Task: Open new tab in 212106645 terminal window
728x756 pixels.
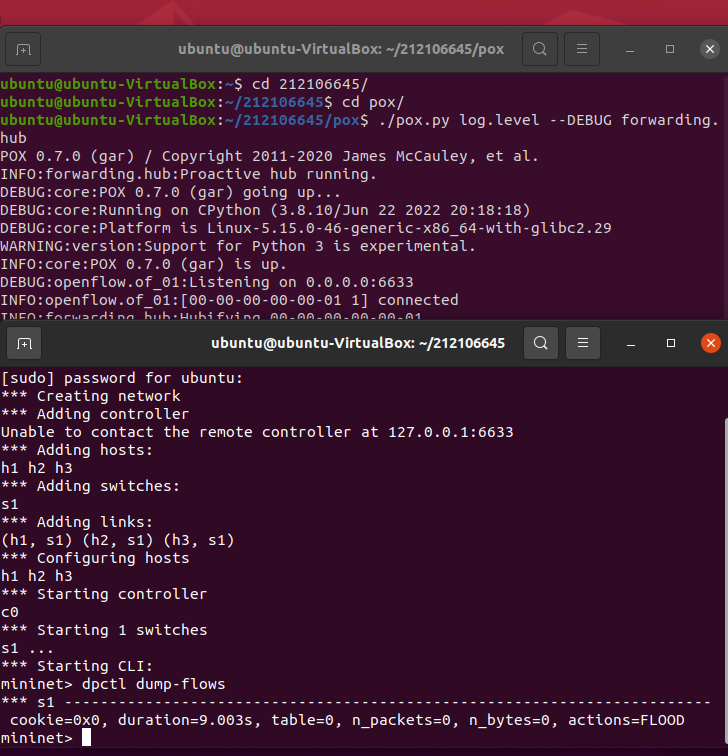Action: point(24,343)
